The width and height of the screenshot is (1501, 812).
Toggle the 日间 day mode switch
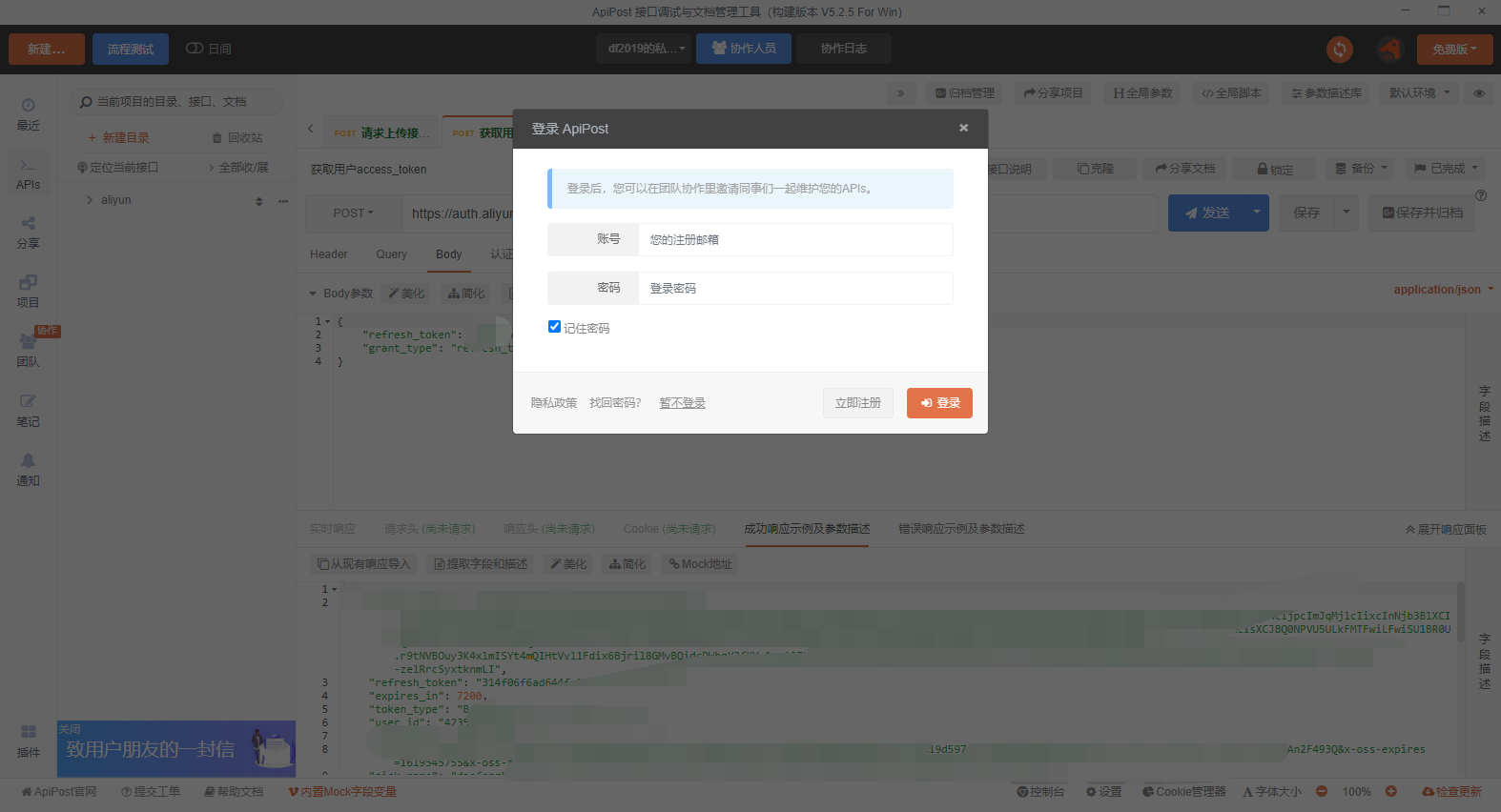tap(195, 49)
